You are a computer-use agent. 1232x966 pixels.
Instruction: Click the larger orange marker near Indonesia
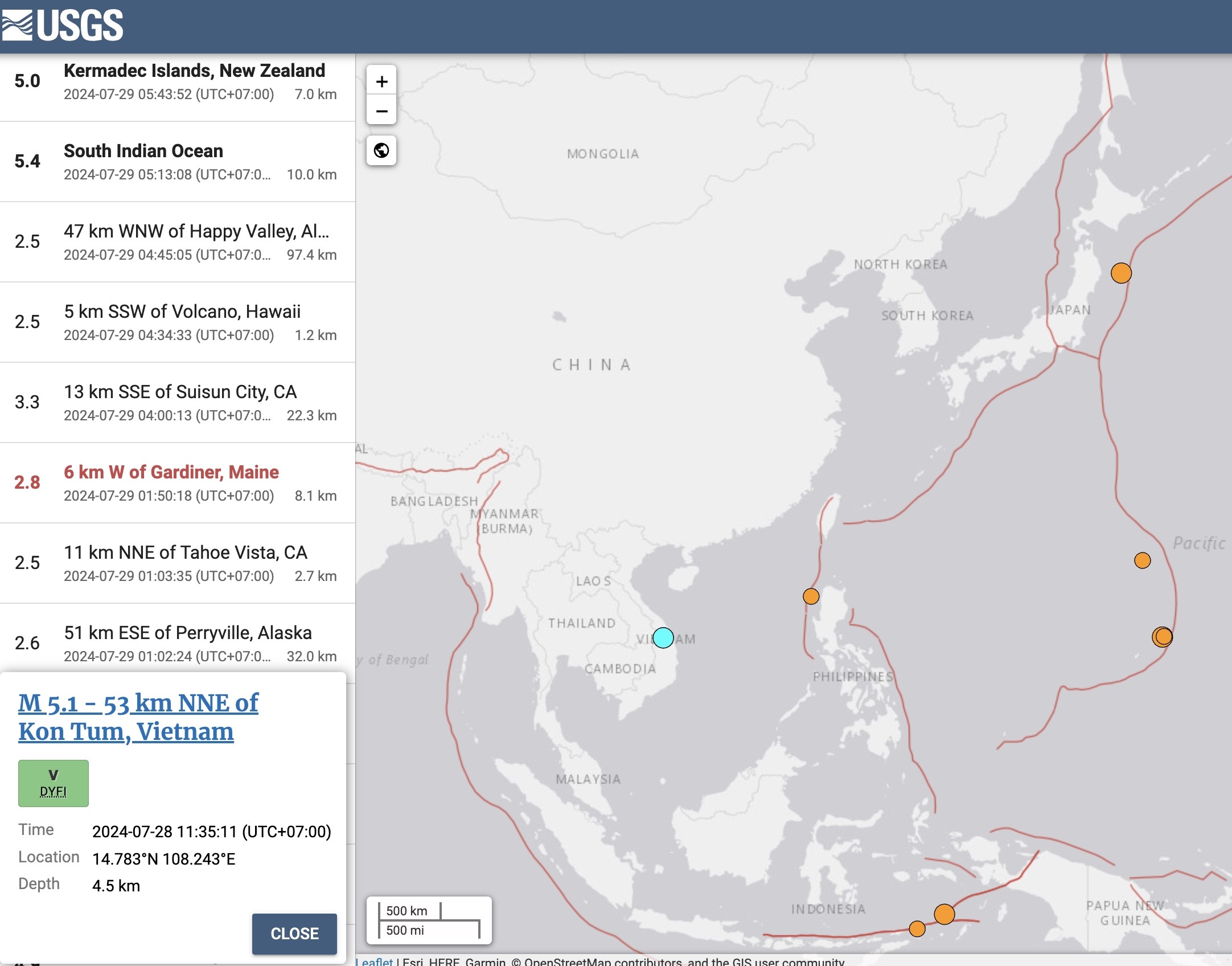pyautogui.click(x=944, y=914)
